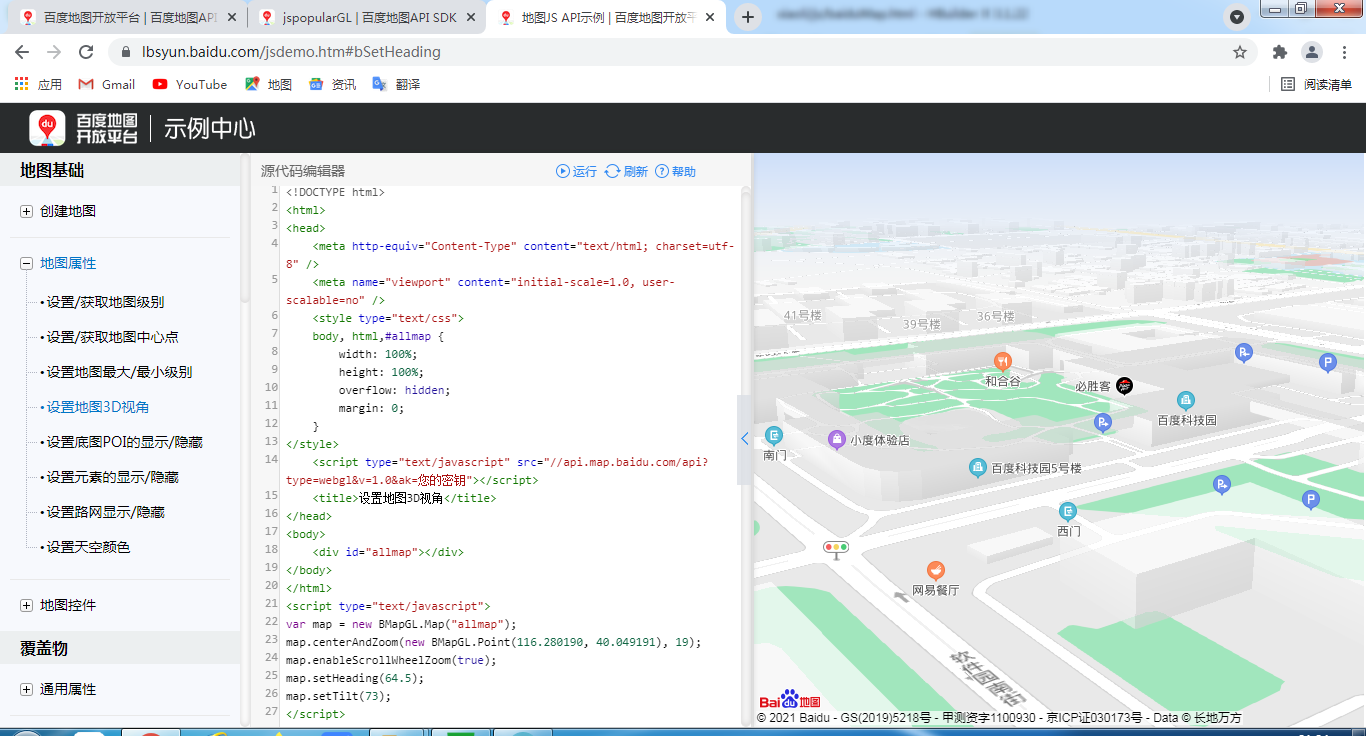The image size is (1366, 736).
Task: Open the 帮助 help link
Action: point(675,172)
